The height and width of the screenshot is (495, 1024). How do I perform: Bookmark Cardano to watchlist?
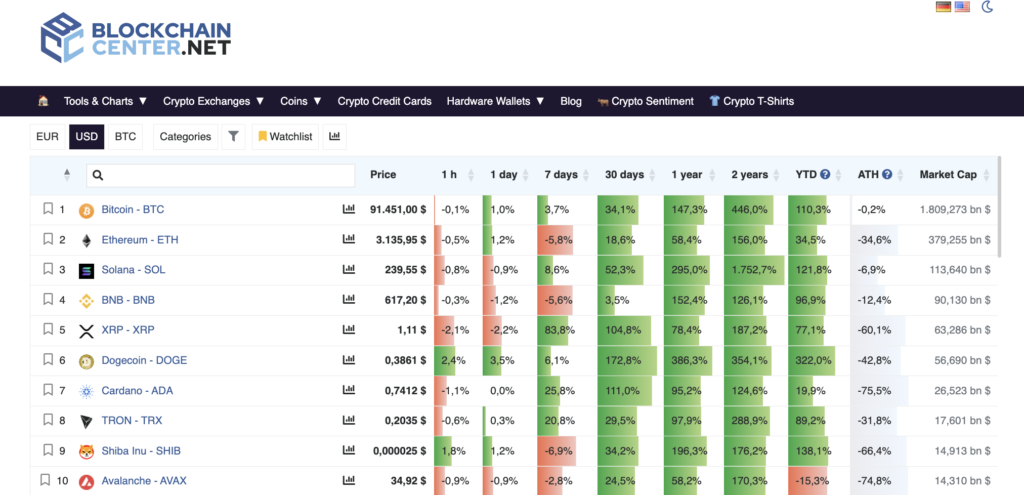pyautogui.click(x=48, y=390)
